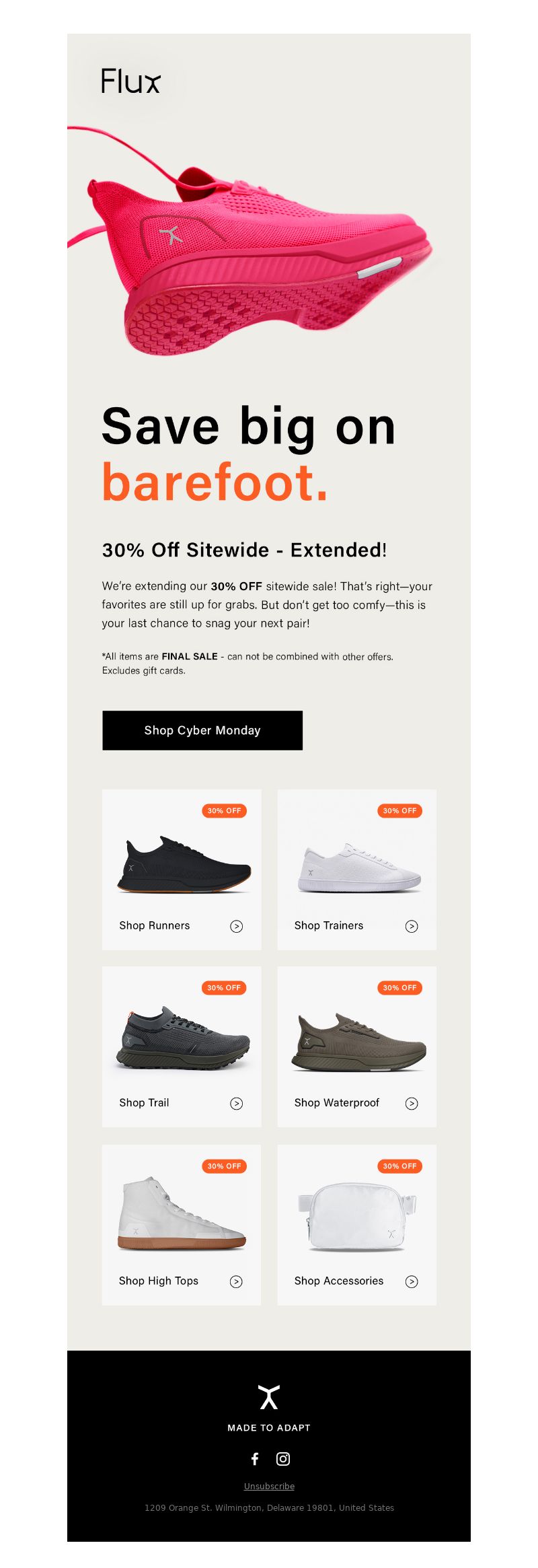This screenshot has height=1568, width=538.
Task: Click the arrow icon beside Shop Accessories
Action: click(x=412, y=1281)
